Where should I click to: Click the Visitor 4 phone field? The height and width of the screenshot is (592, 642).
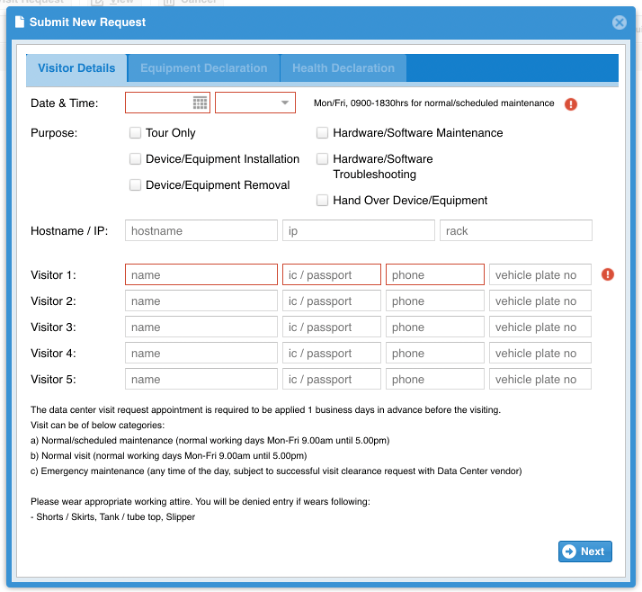point(435,353)
